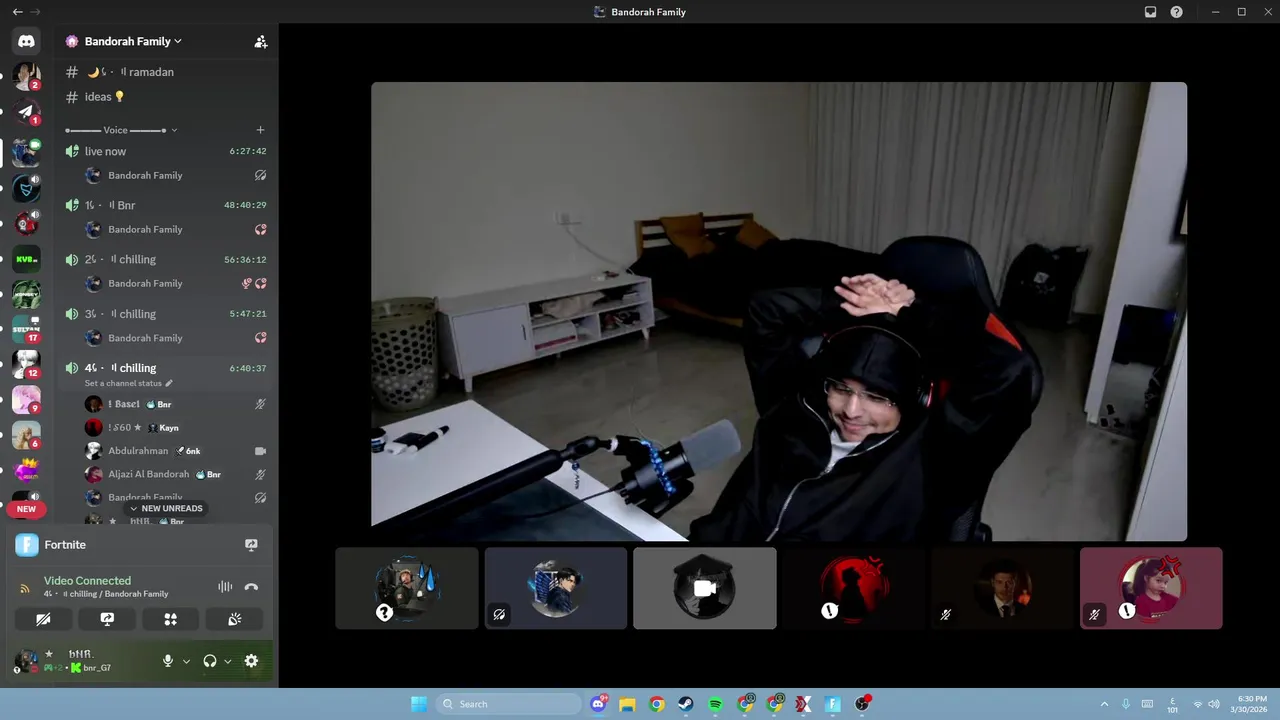Click the Video Connected status text
Viewport: 1280px width, 720px height.
tap(87, 580)
